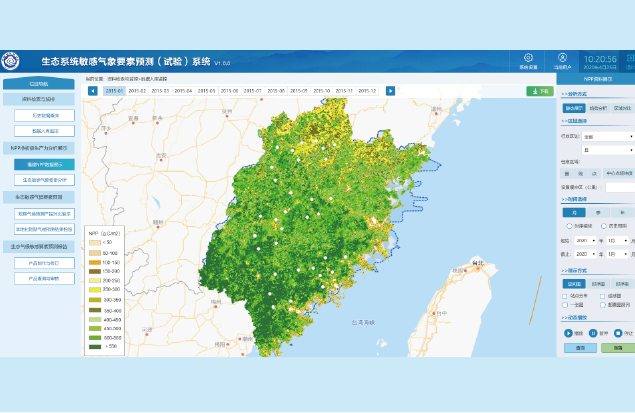This screenshot has height=413, width=635.
Task: Click the >550 dark green legend swatch
Action: tap(95, 346)
